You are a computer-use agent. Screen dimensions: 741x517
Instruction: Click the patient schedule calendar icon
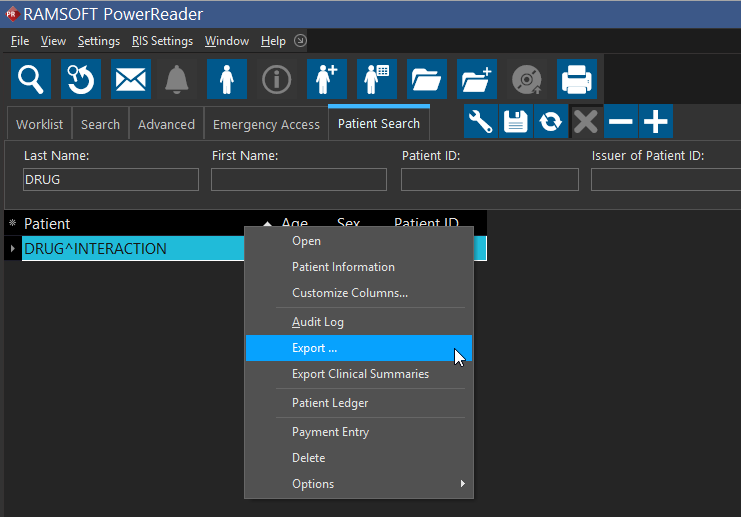(377, 79)
